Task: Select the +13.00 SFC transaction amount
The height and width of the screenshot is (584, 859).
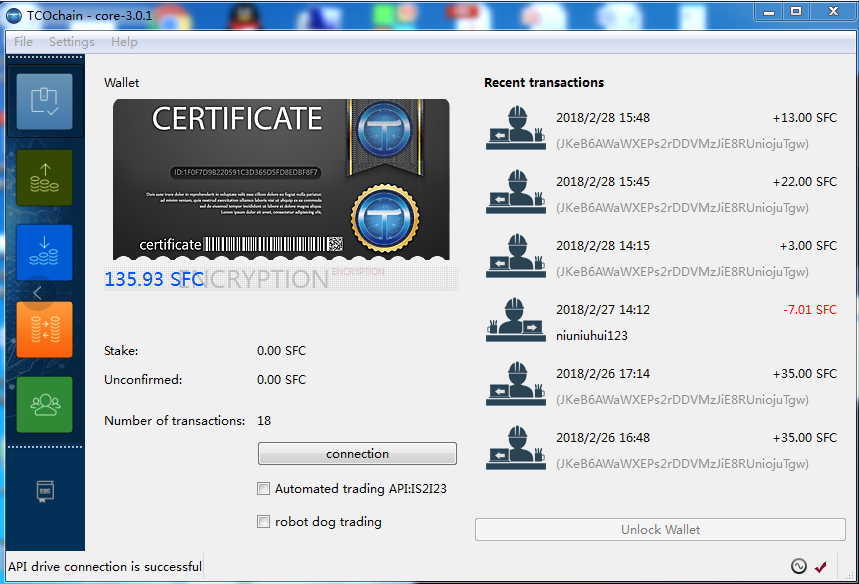Action: click(x=805, y=118)
